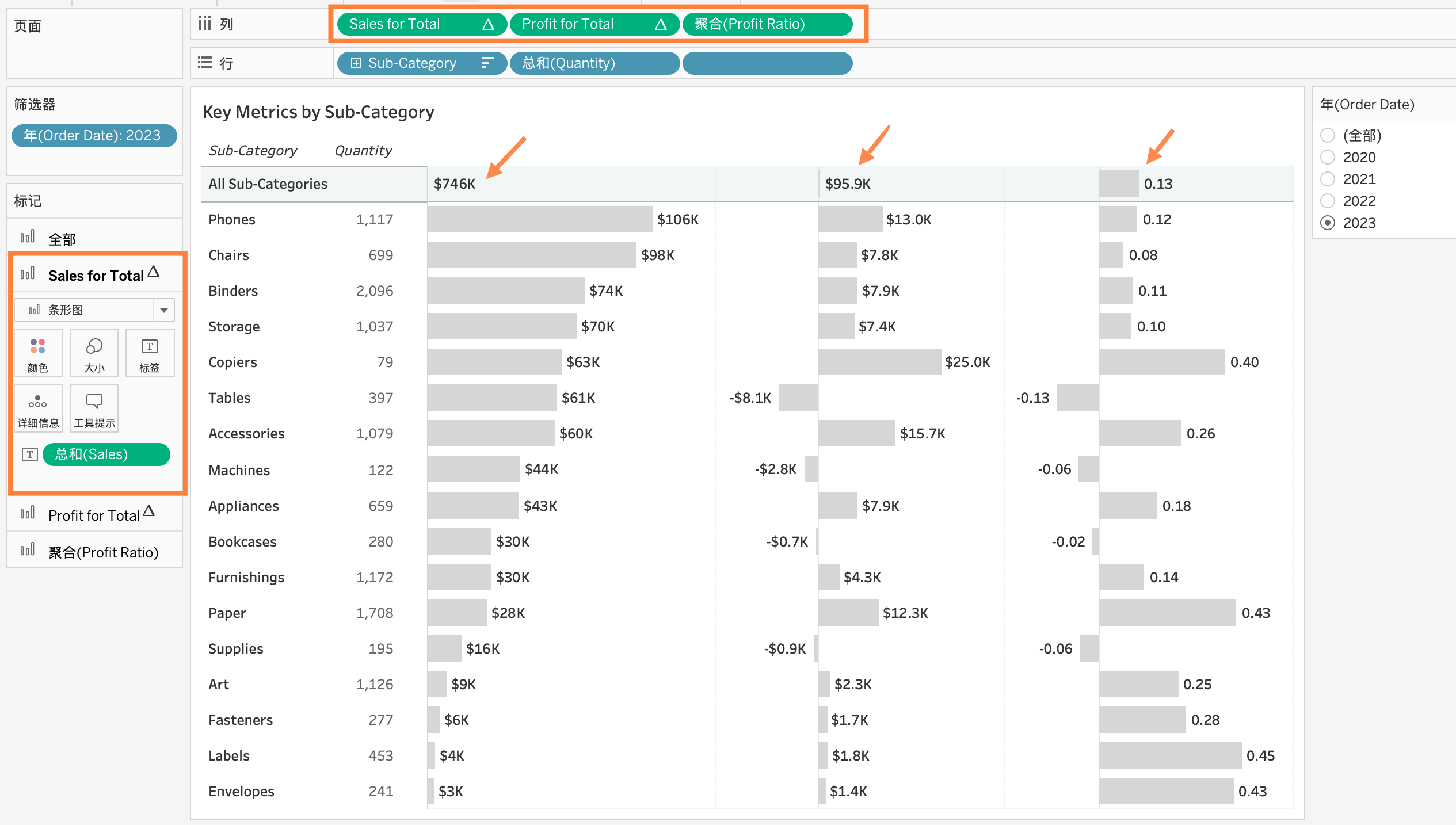Click delta icon on Profit for Total pill
Viewport: 1456px width, 825px height.
[x=661, y=24]
